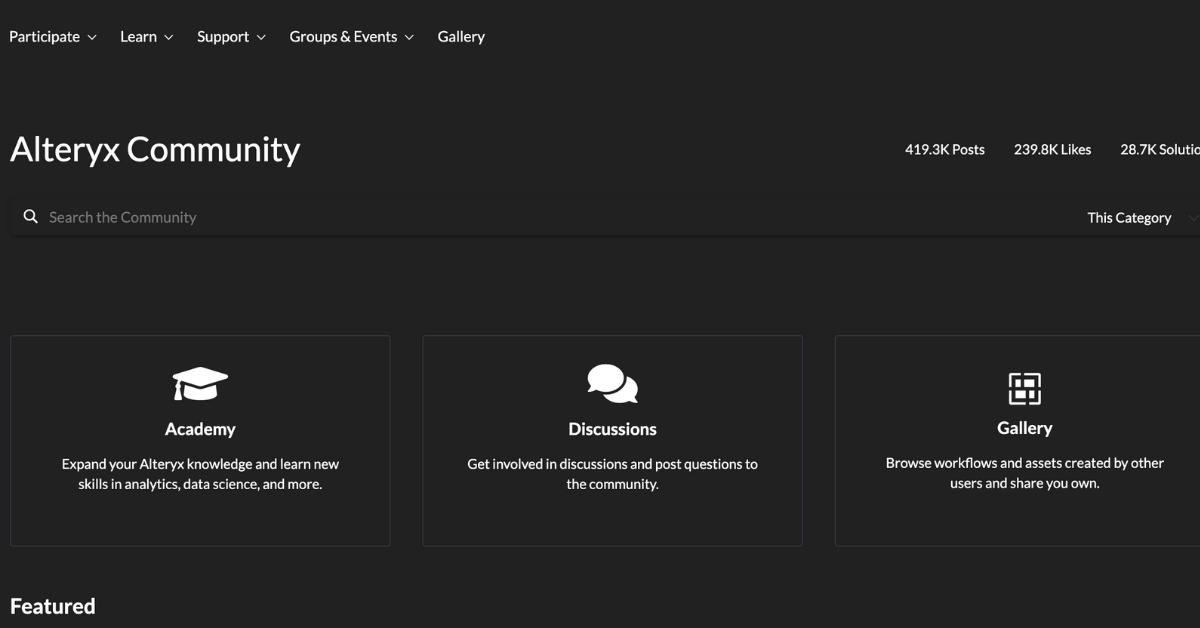Open the Academy card
Screen dimensions: 1200x628
(x=200, y=440)
